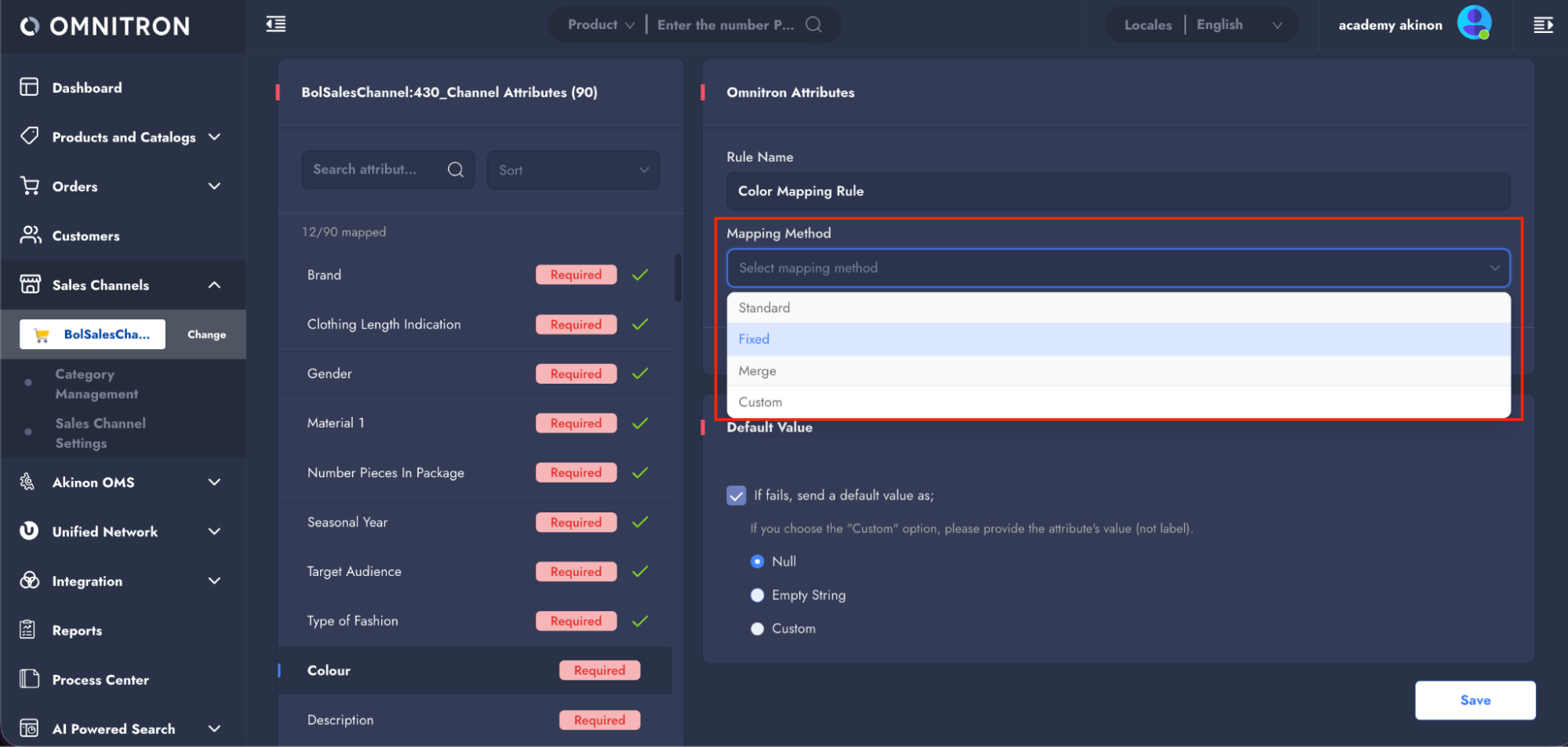Click the Rule Name input field

(1118, 191)
